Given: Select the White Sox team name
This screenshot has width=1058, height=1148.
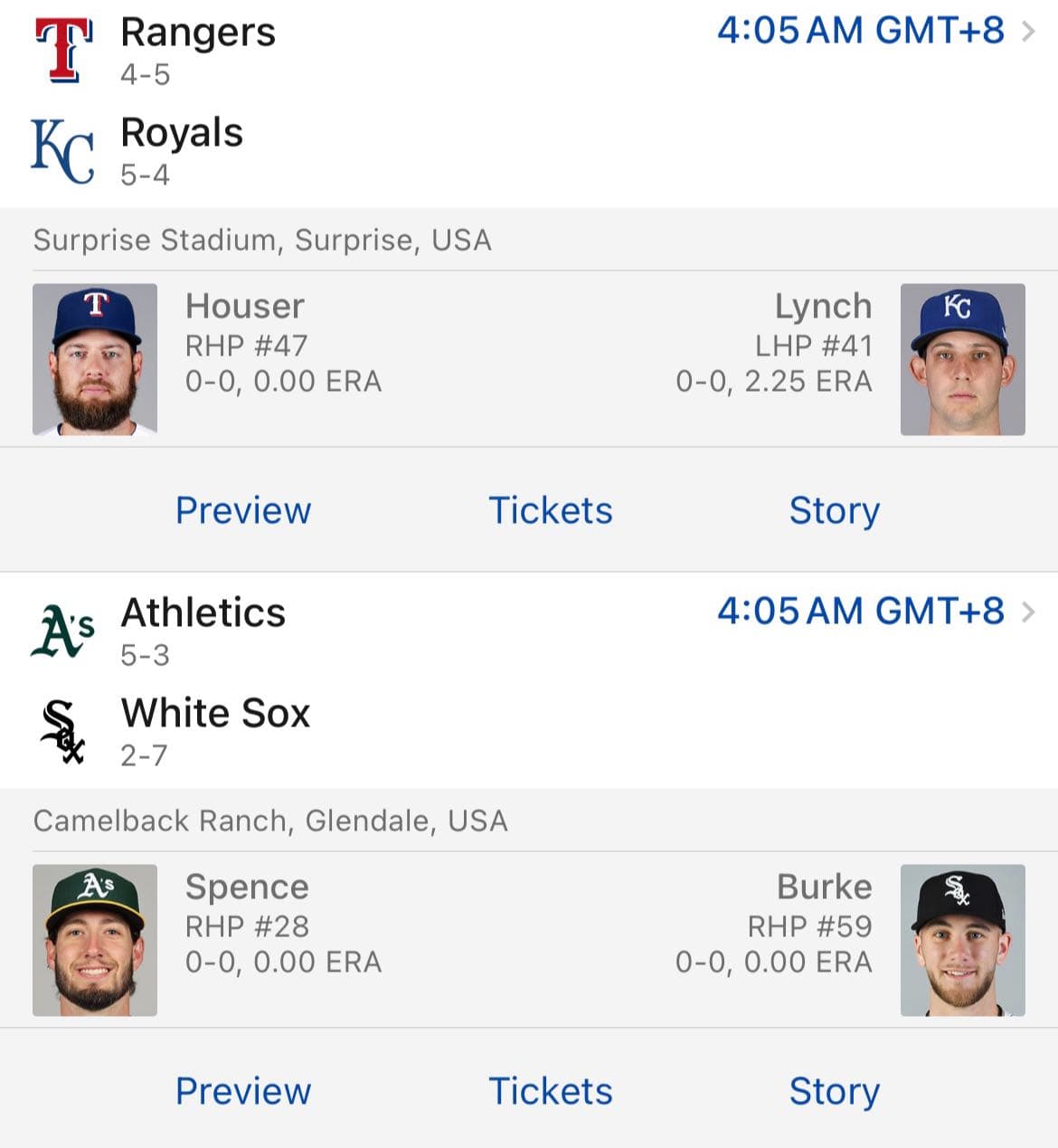Looking at the screenshot, I should [x=215, y=713].
